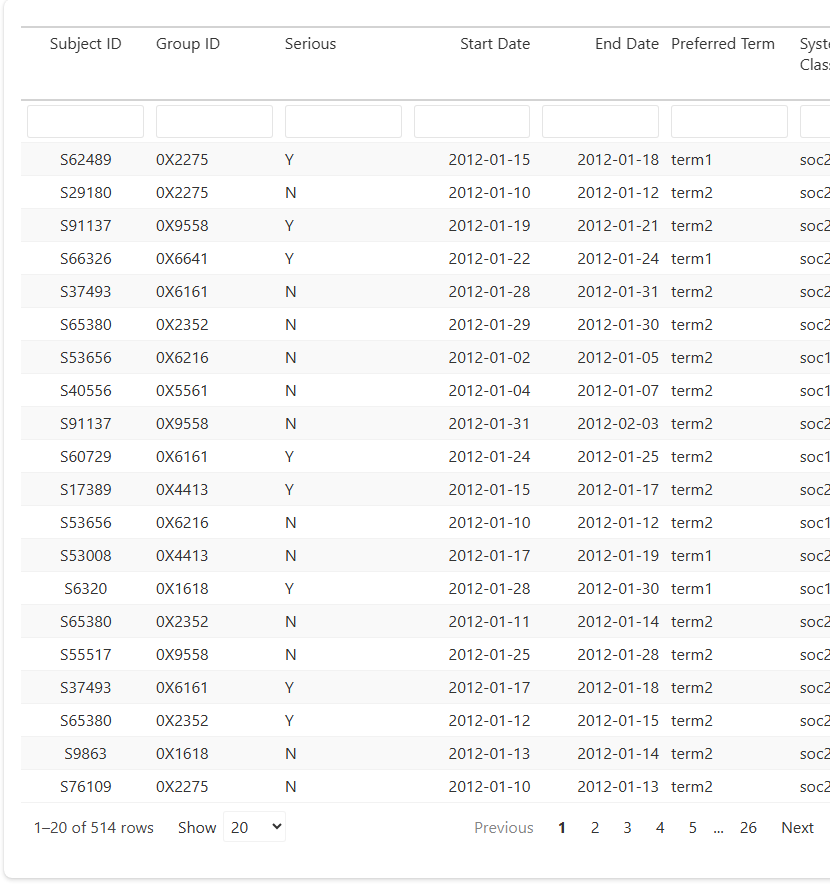Focus the Group ID filter input
This screenshot has width=830, height=892.
214,122
